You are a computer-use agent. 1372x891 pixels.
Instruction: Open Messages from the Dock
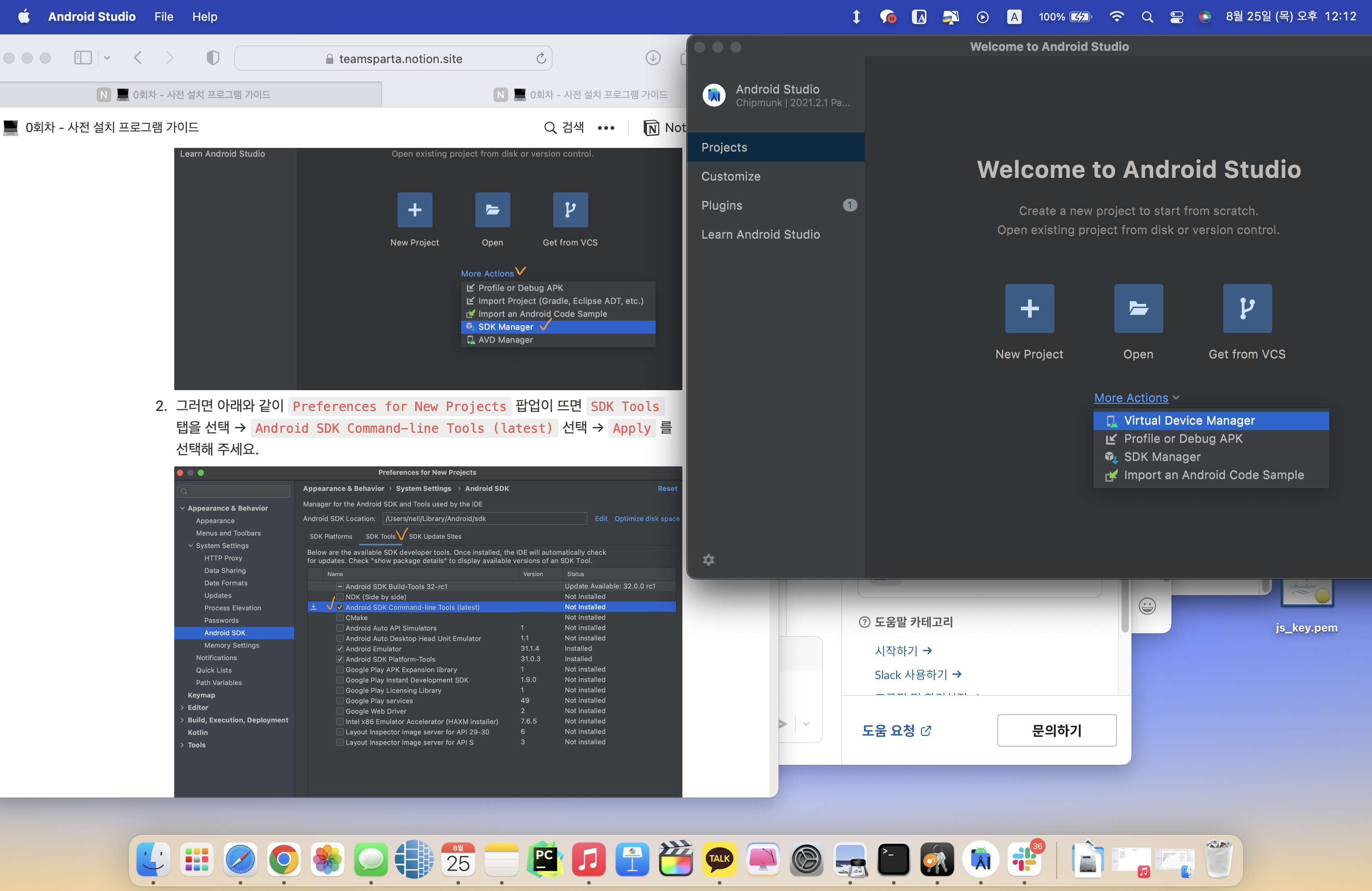tap(371, 859)
